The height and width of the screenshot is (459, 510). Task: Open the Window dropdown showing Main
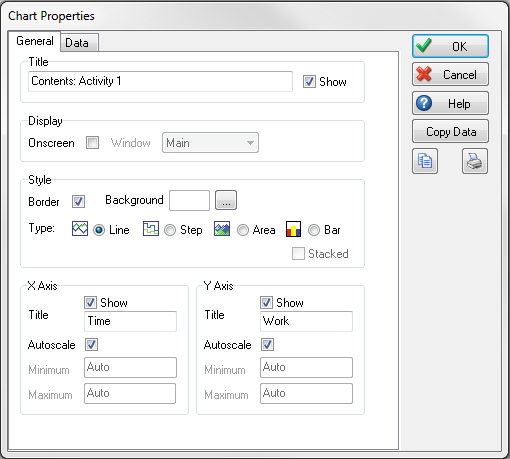click(210, 143)
